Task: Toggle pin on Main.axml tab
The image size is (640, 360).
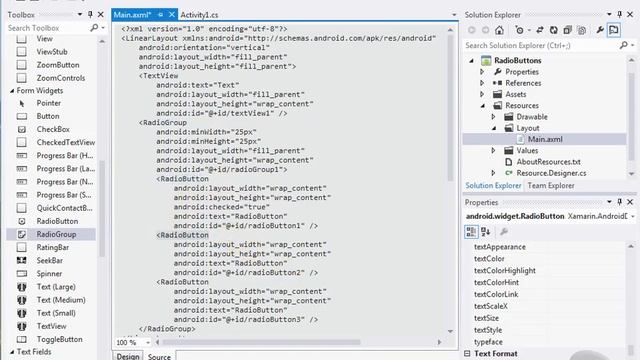Action: pyautogui.click(x=160, y=15)
